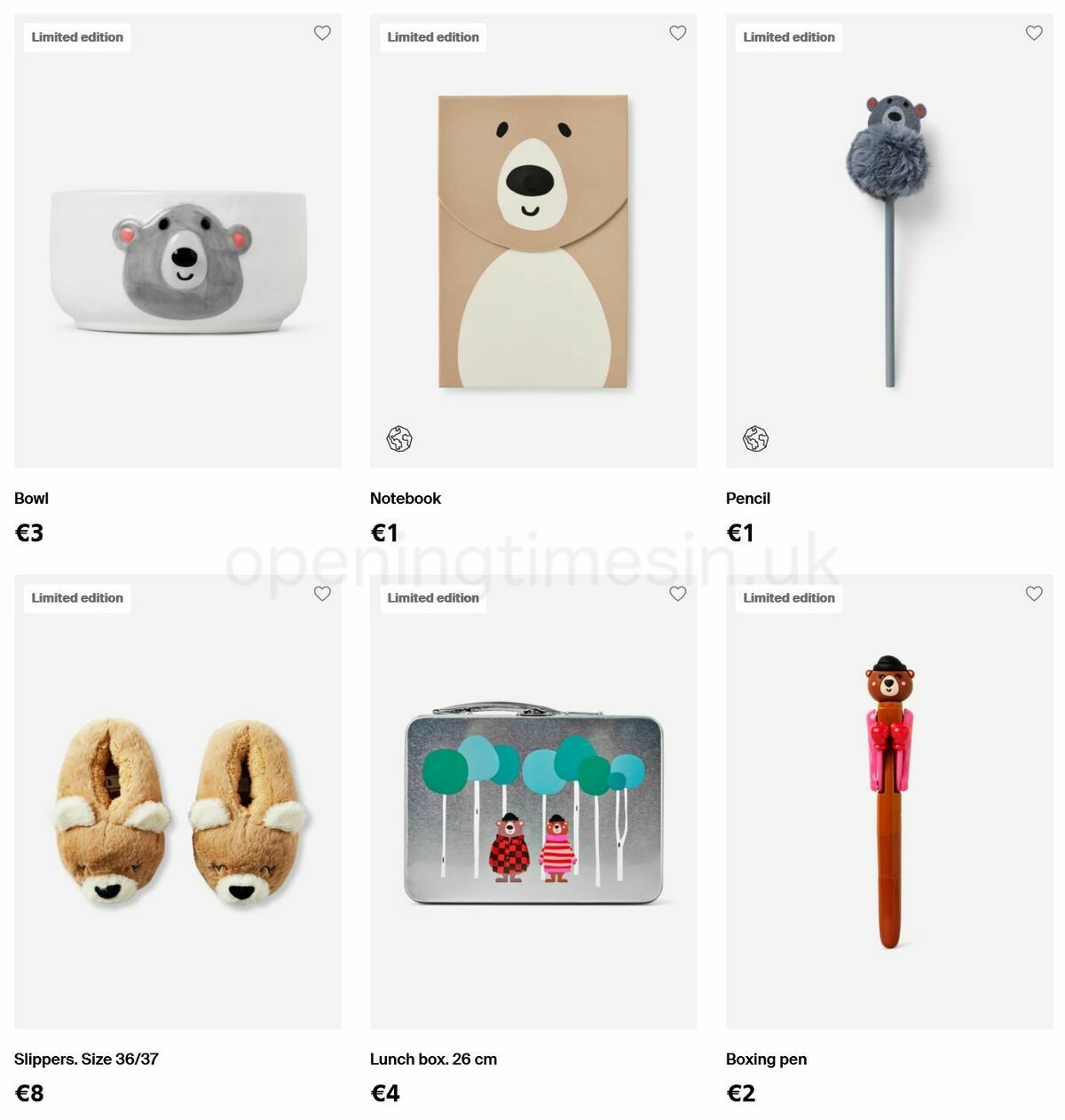Open the bear bowl product image
Screen dimensions: 1065x1120
[177, 261]
